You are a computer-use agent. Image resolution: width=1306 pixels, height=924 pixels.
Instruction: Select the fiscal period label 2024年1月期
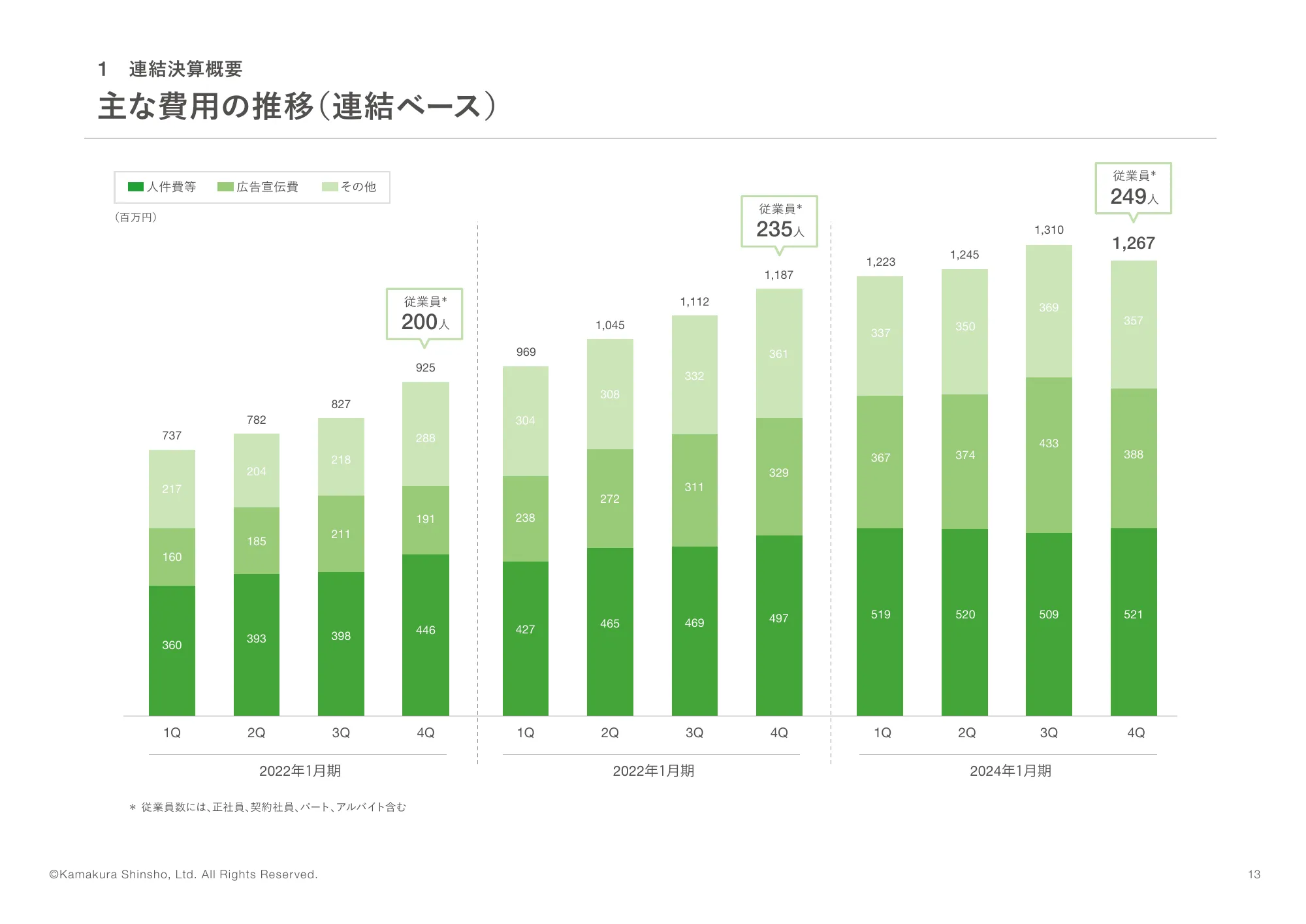1010,771
